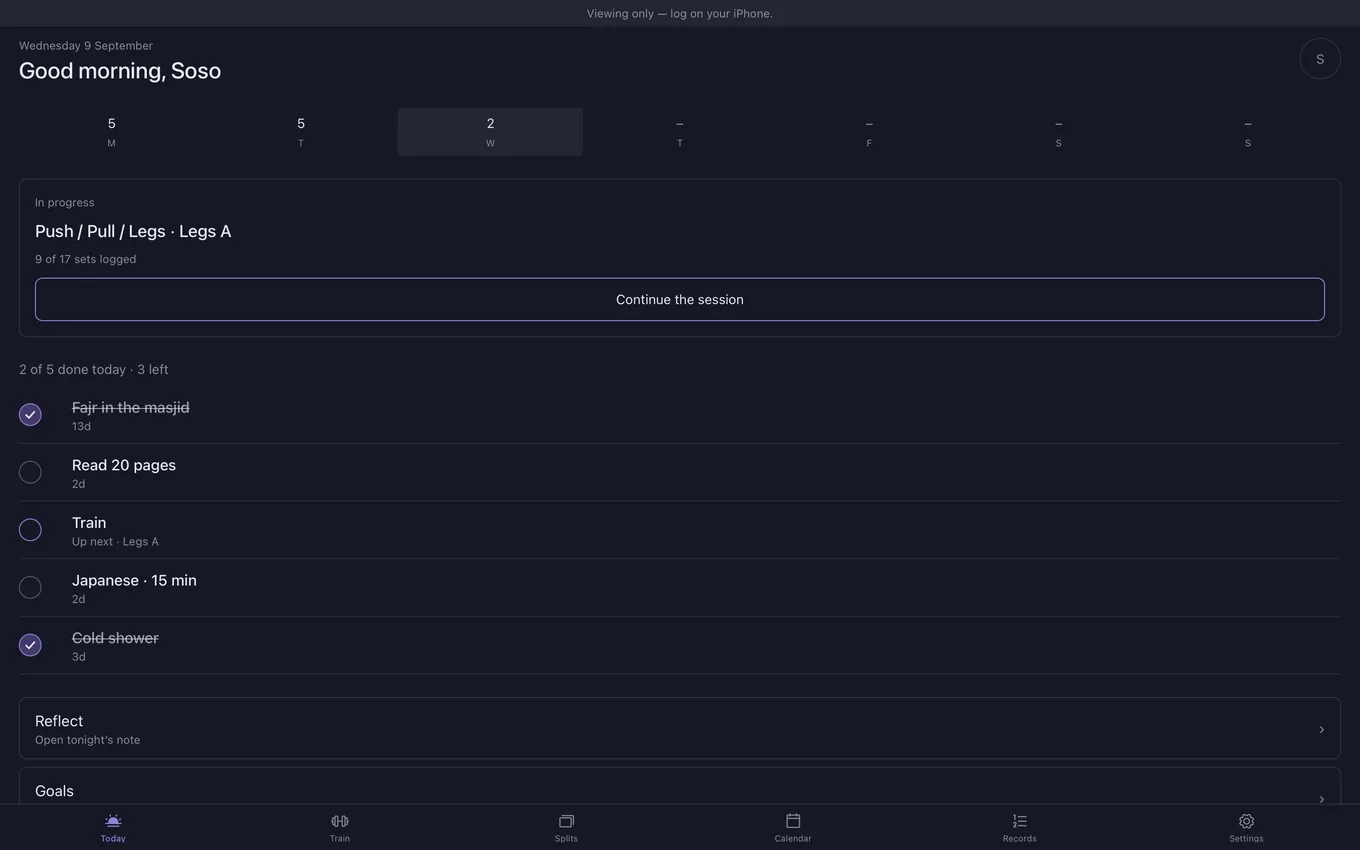Image resolution: width=1360 pixels, height=850 pixels.
Task: Open the Calendar icon in bottom bar
Action: click(x=793, y=821)
